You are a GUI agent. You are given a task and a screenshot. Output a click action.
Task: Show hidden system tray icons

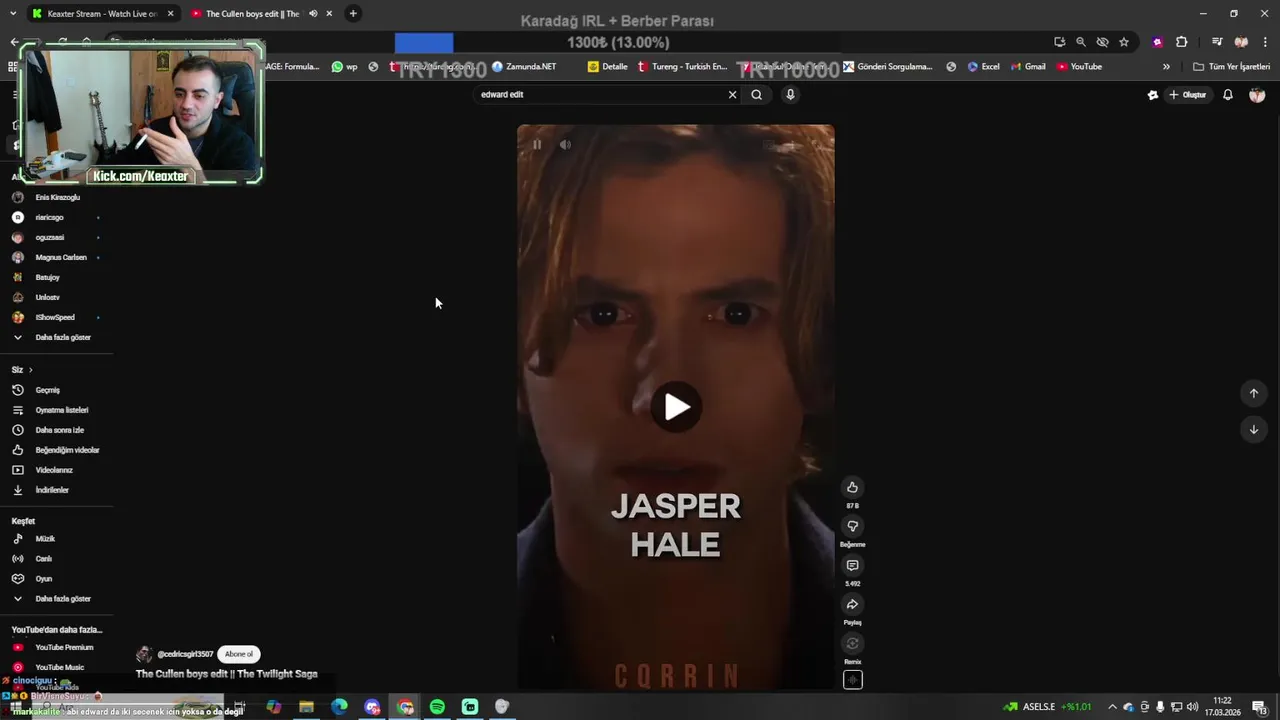click(x=1112, y=707)
